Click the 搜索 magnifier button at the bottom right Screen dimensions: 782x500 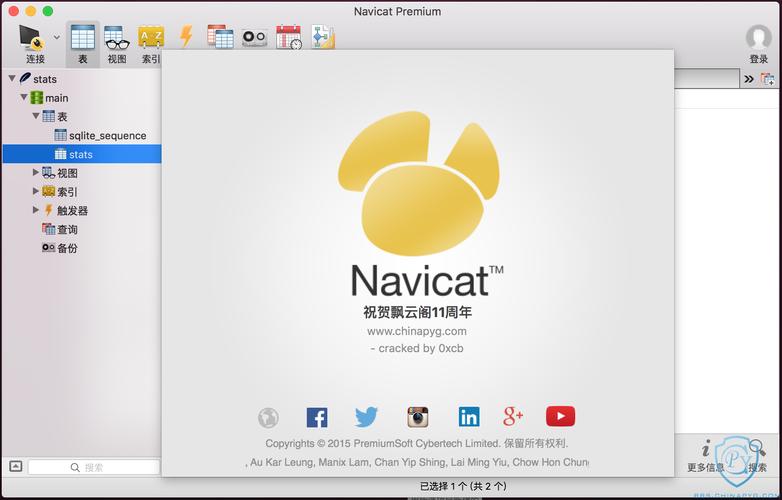point(757,456)
